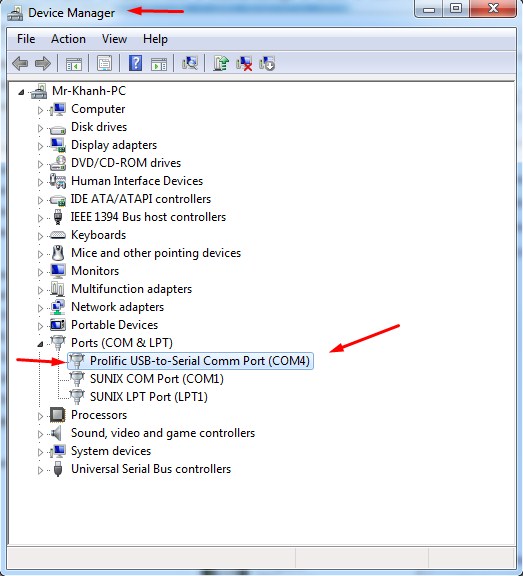This screenshot has width=523, height=576.
Task: Click the Display adapters category icon
Action: [x=58, y=145]
